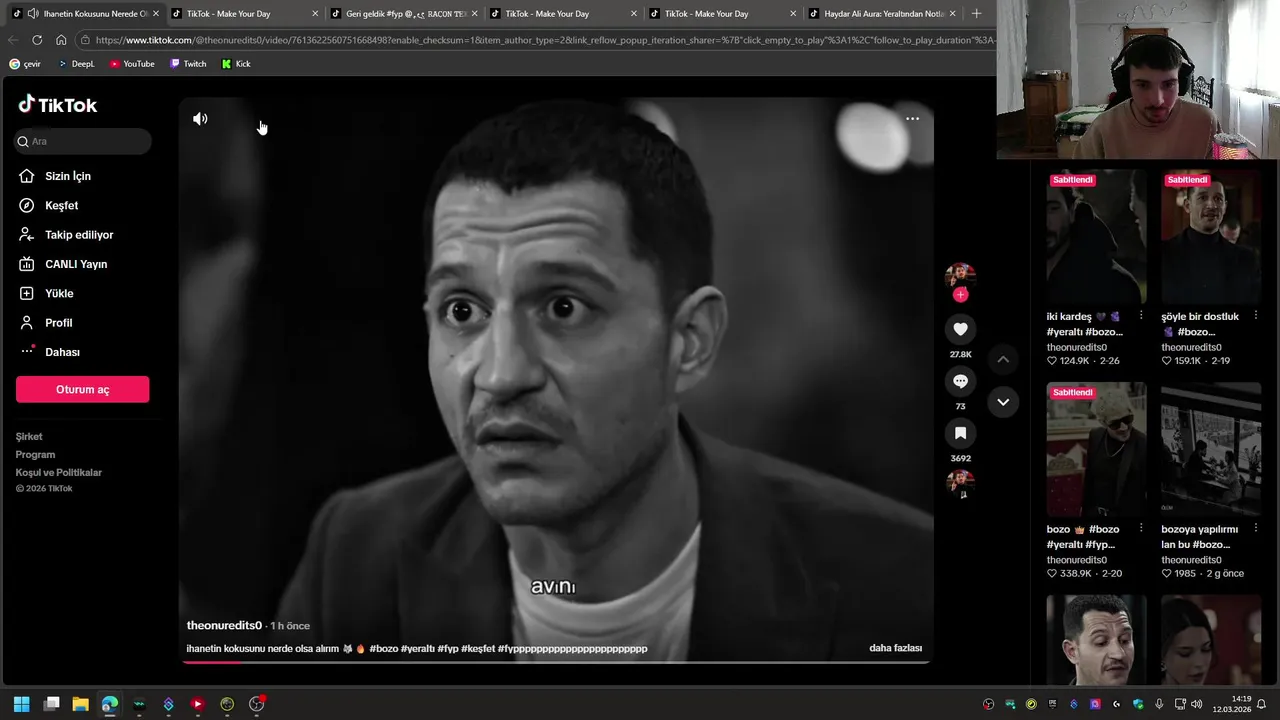Image resolution: width=1280 pixels, height=720 pixels.
Task: Open Twitch bookmark
Action: pos(188,64)
